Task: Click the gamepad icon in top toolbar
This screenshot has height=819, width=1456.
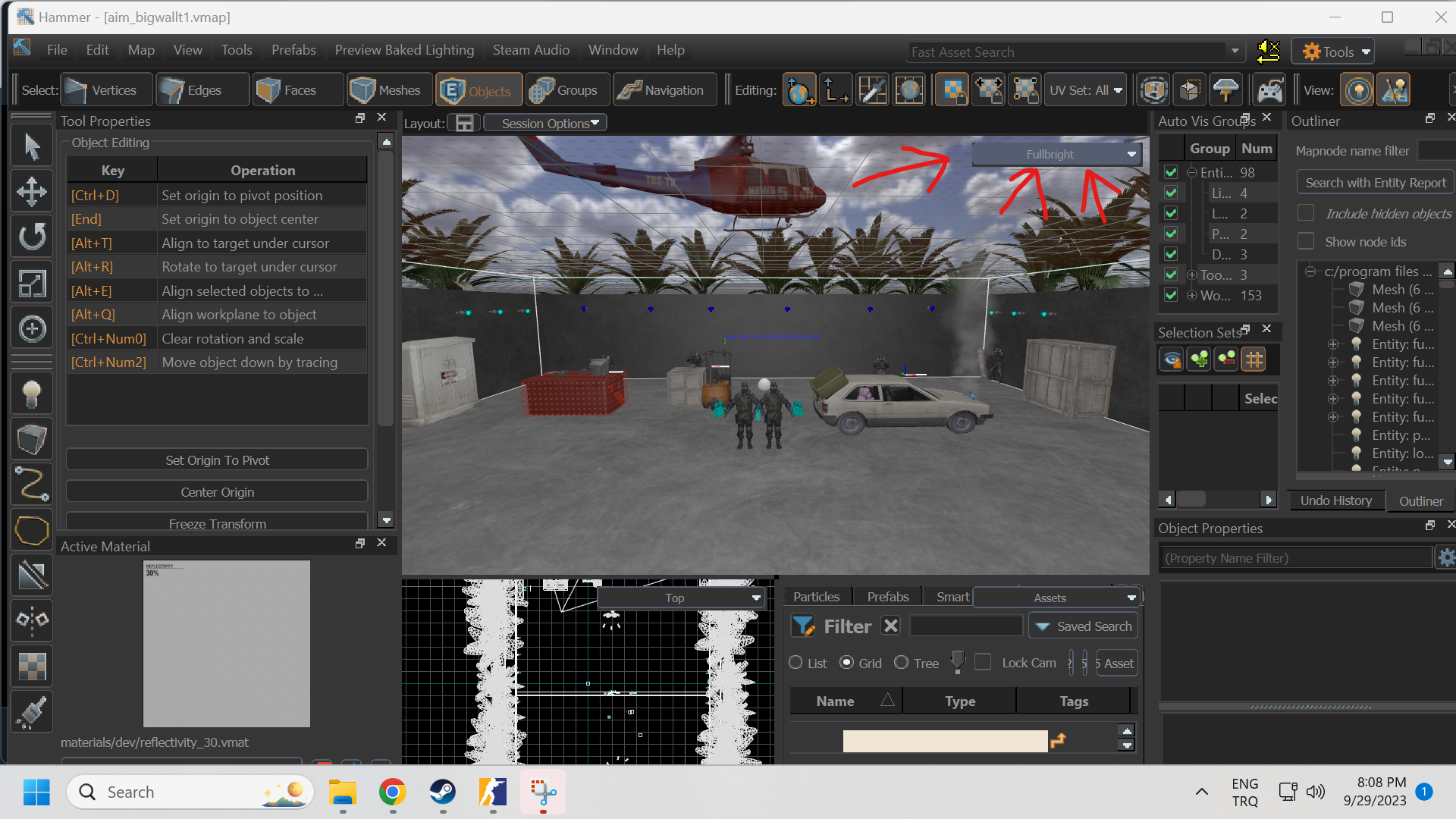Action: click(x=1269, y=90)
